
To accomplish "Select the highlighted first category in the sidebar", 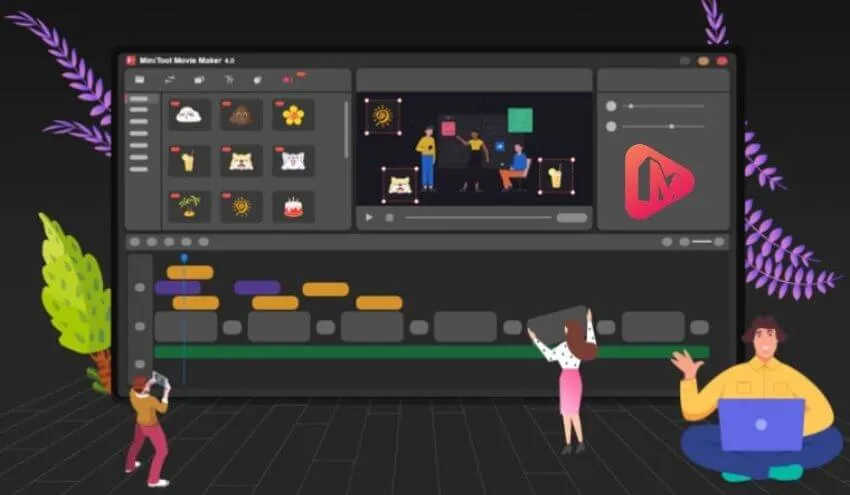I will pyautogui.click(x=139, y=99).
